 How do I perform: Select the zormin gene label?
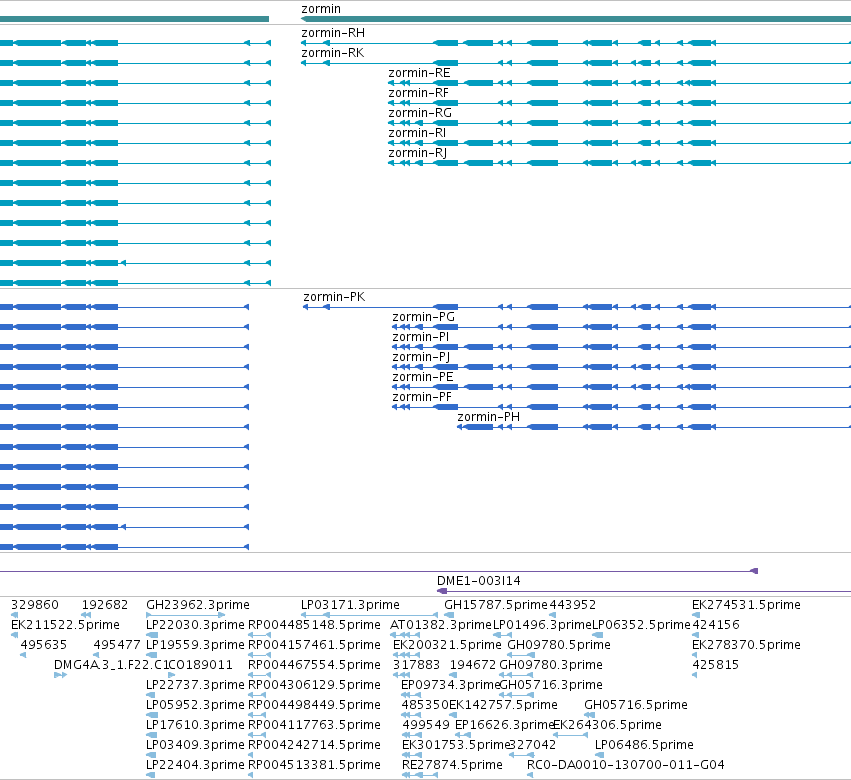(321, 9)
